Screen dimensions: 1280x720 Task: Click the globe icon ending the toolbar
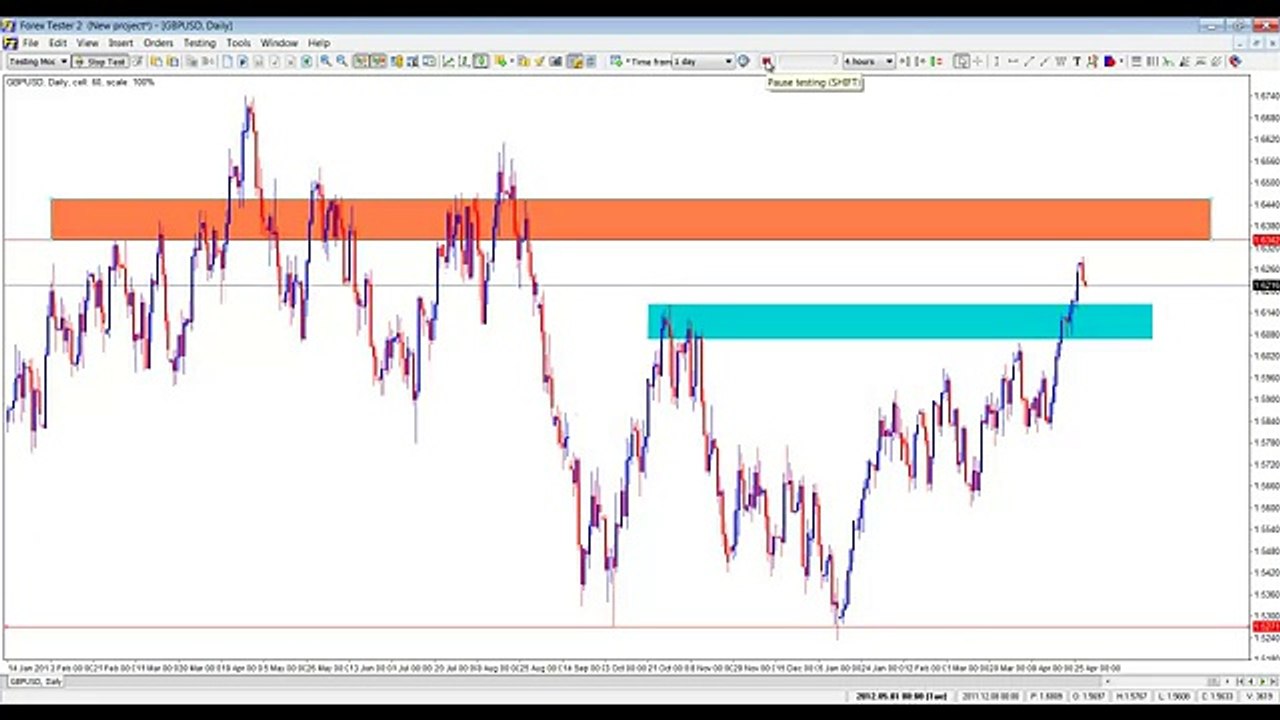[x=1235, y=62]
